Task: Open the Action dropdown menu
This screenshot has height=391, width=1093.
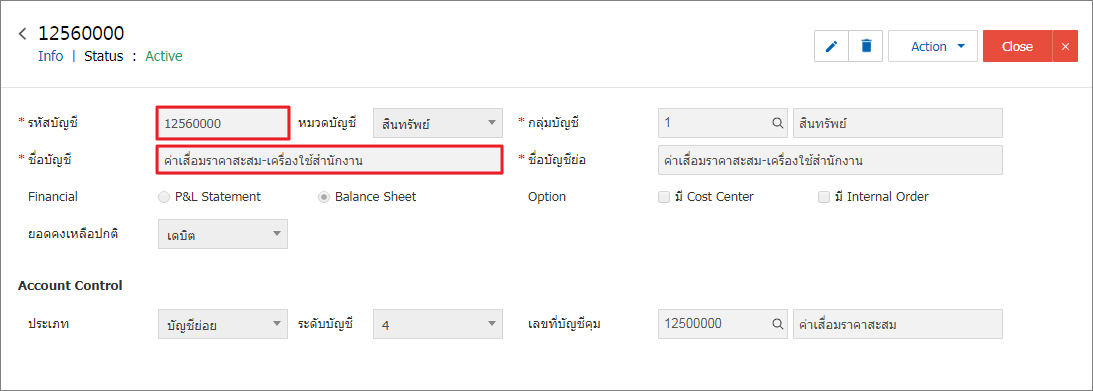Action: pyautogui.click(x=933, y=46)
